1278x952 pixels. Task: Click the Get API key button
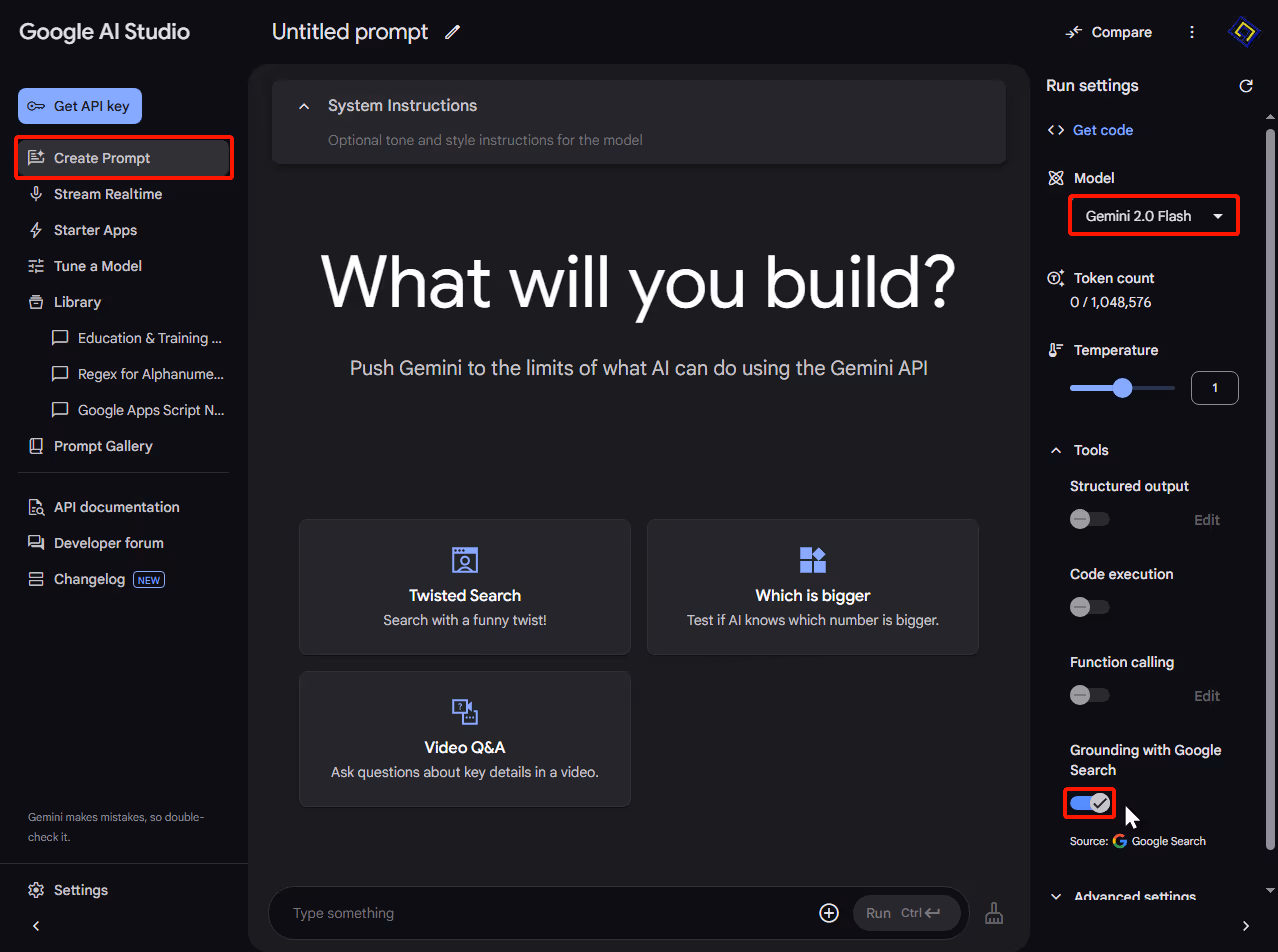click(80, 106)
